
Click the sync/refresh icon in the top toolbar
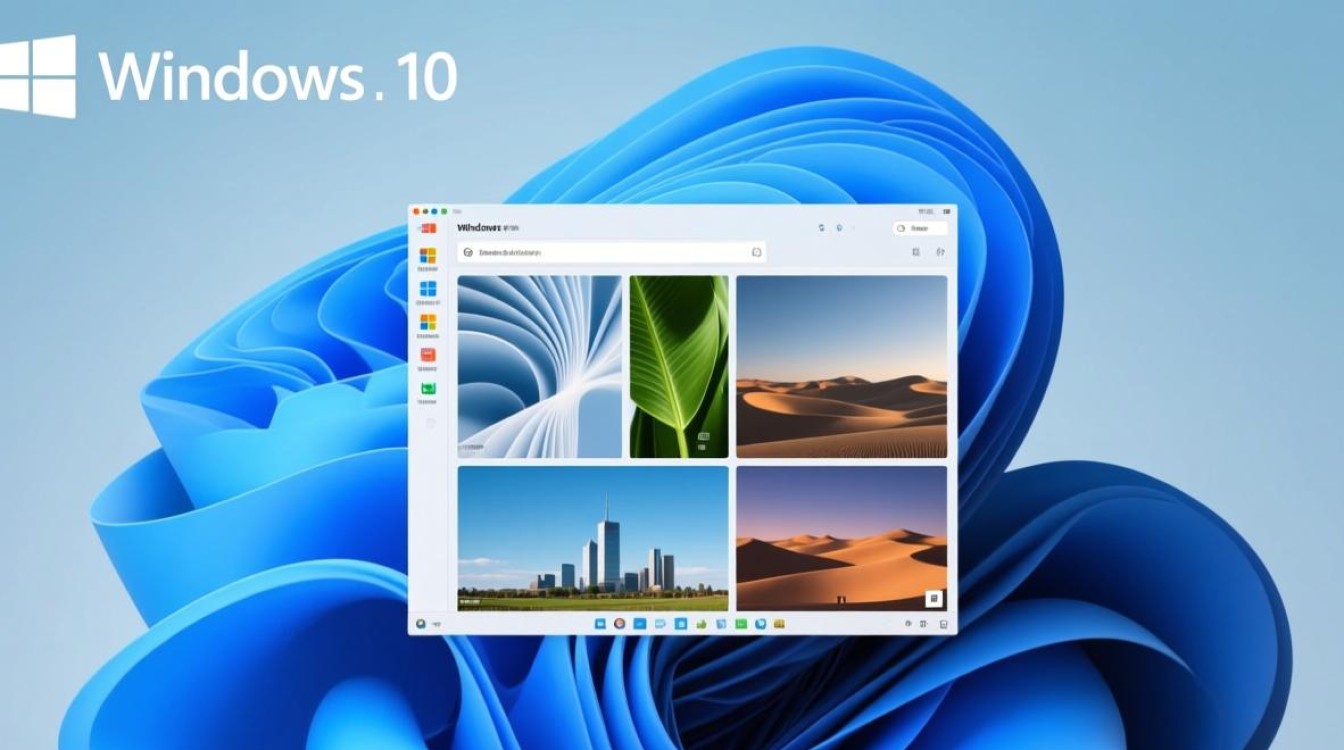pyautogui.click(x=821, y=228)
